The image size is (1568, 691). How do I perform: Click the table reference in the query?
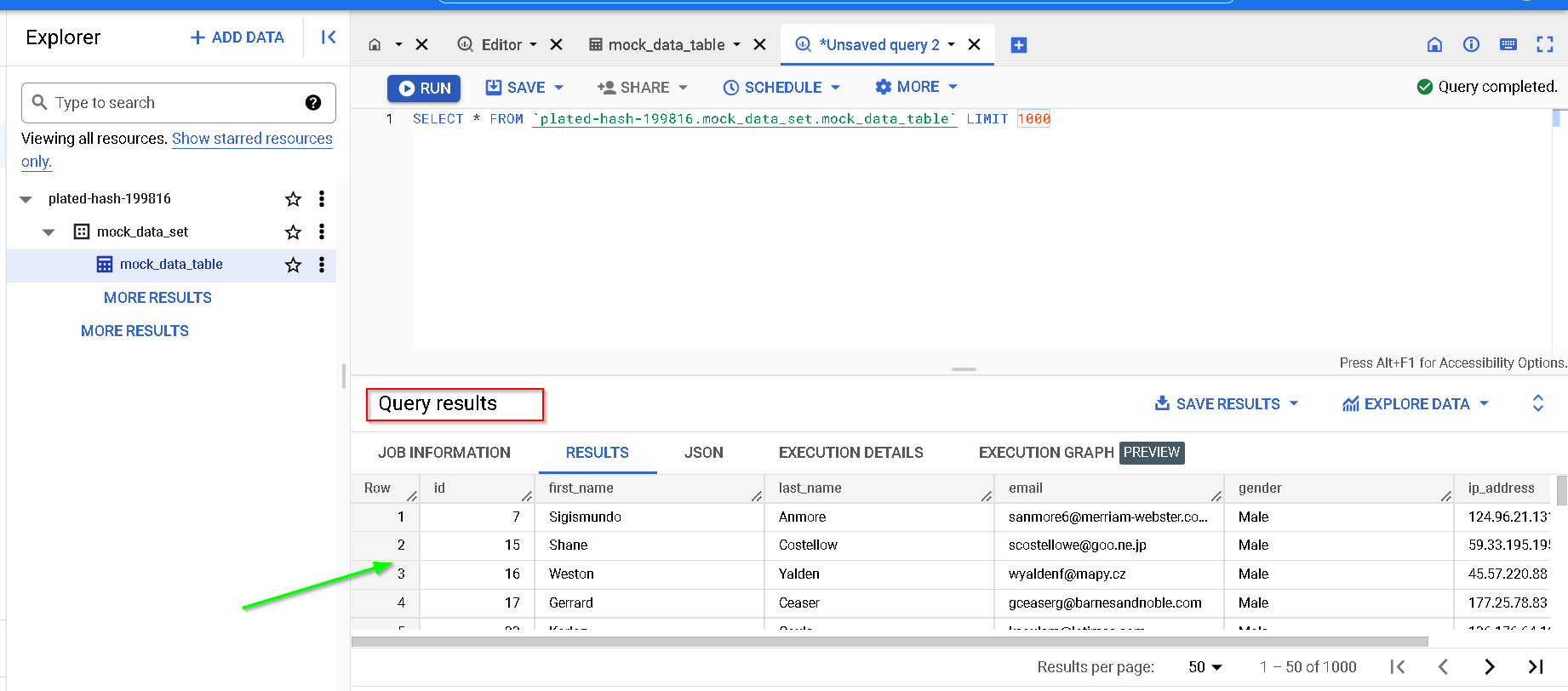tap(744, 119)
